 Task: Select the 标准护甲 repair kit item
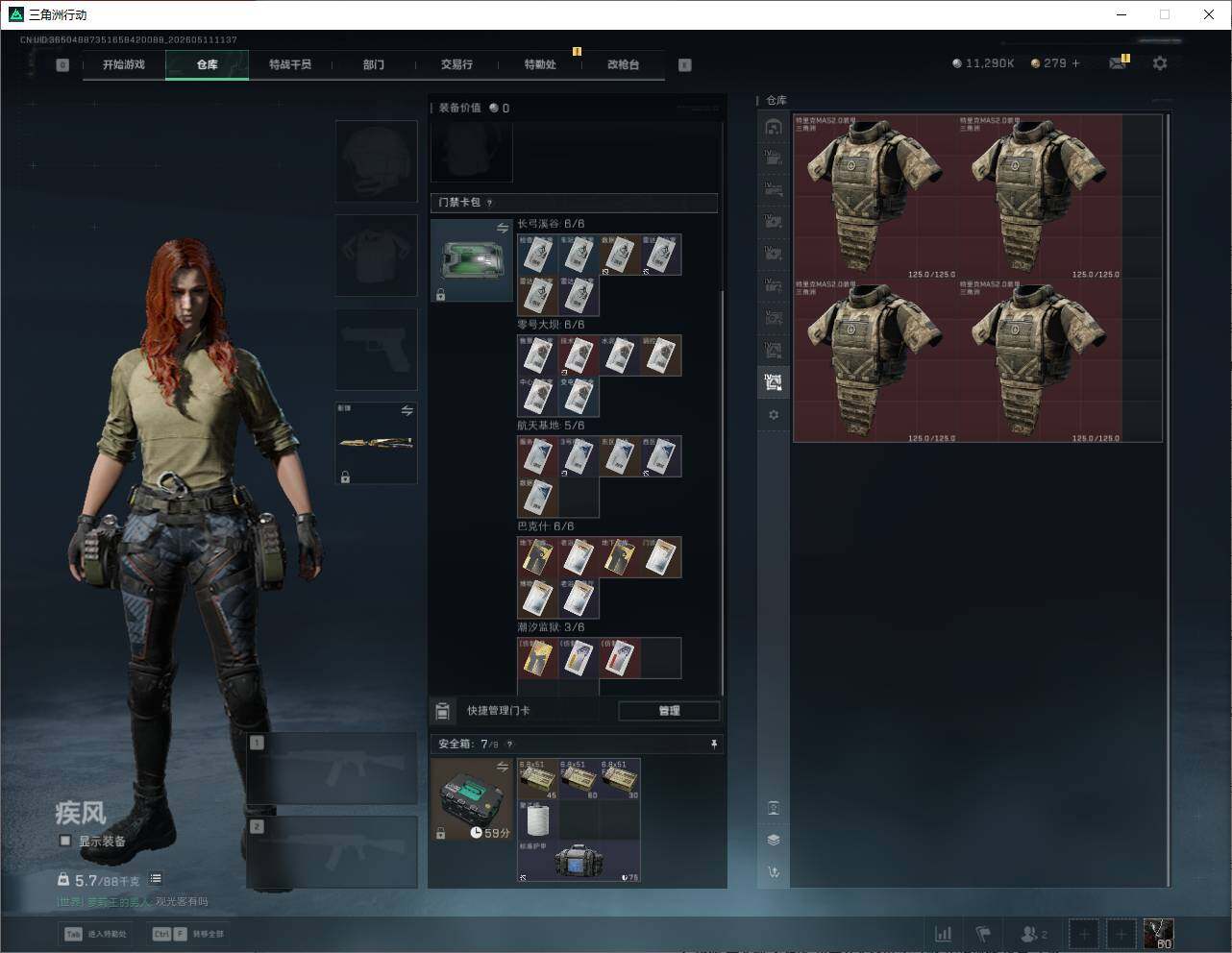pyautogui.click(x=579, y=861)
